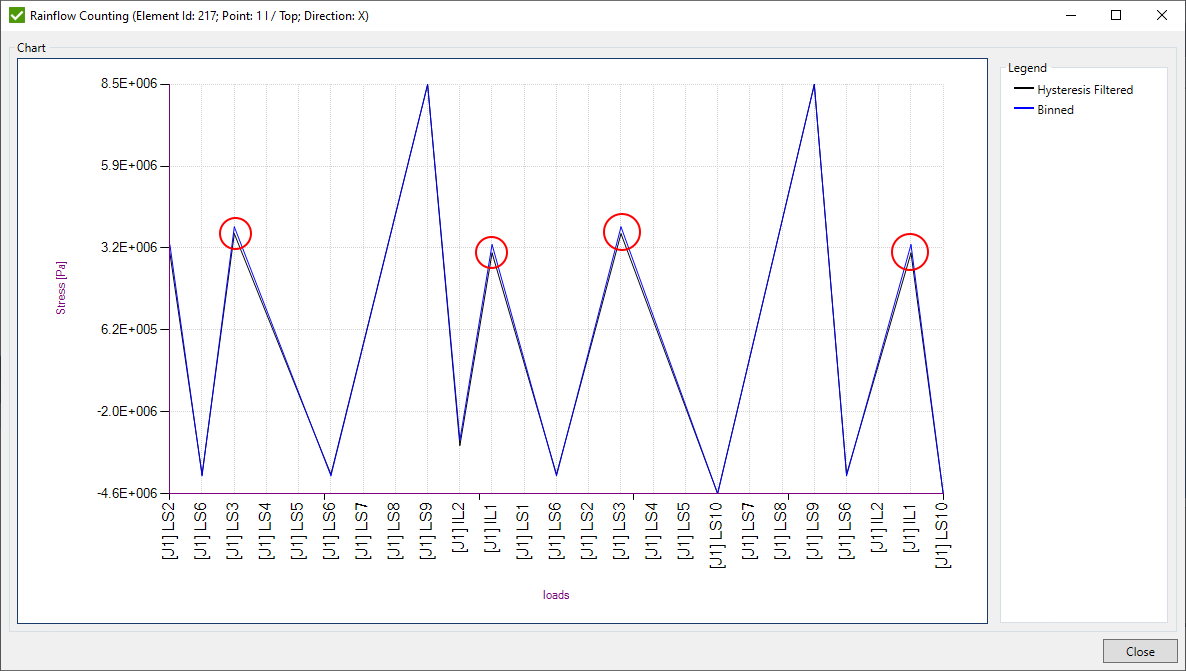Collapse the Legend group header
The height and width of the screenshot is (671, 1186).
(x=1027, y=68)
